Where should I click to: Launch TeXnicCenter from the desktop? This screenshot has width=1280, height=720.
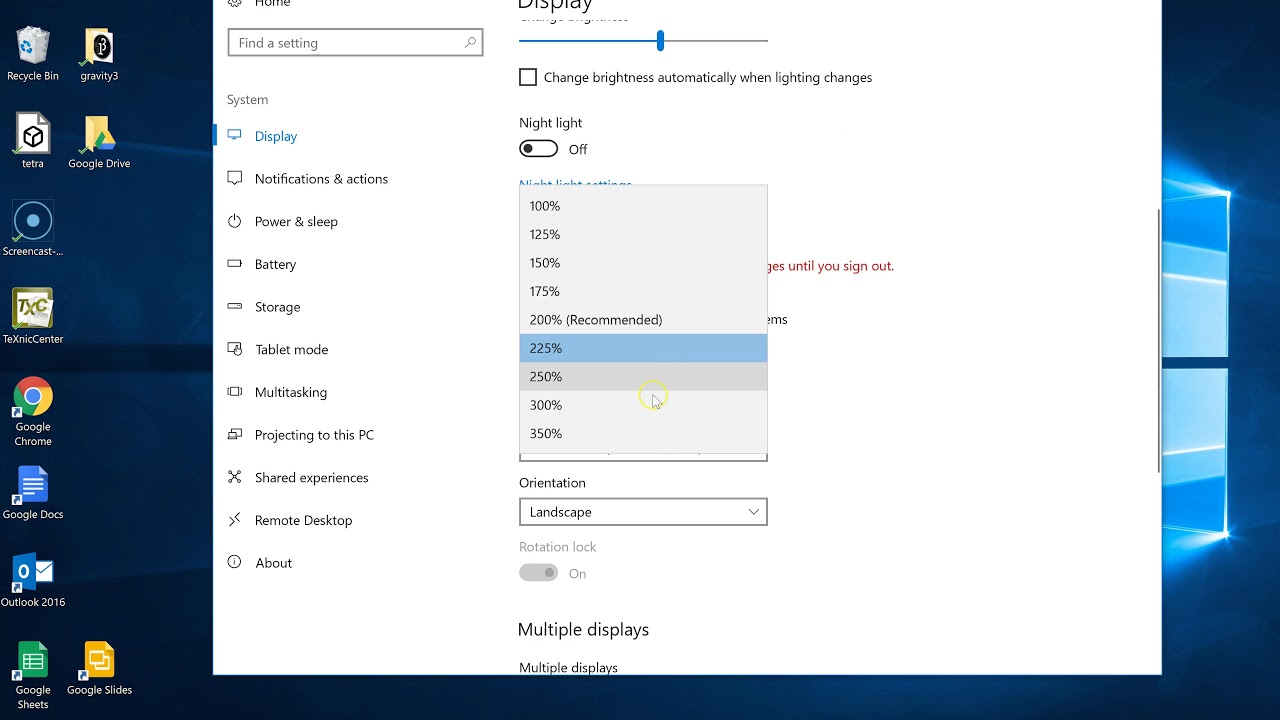(33, 317)
